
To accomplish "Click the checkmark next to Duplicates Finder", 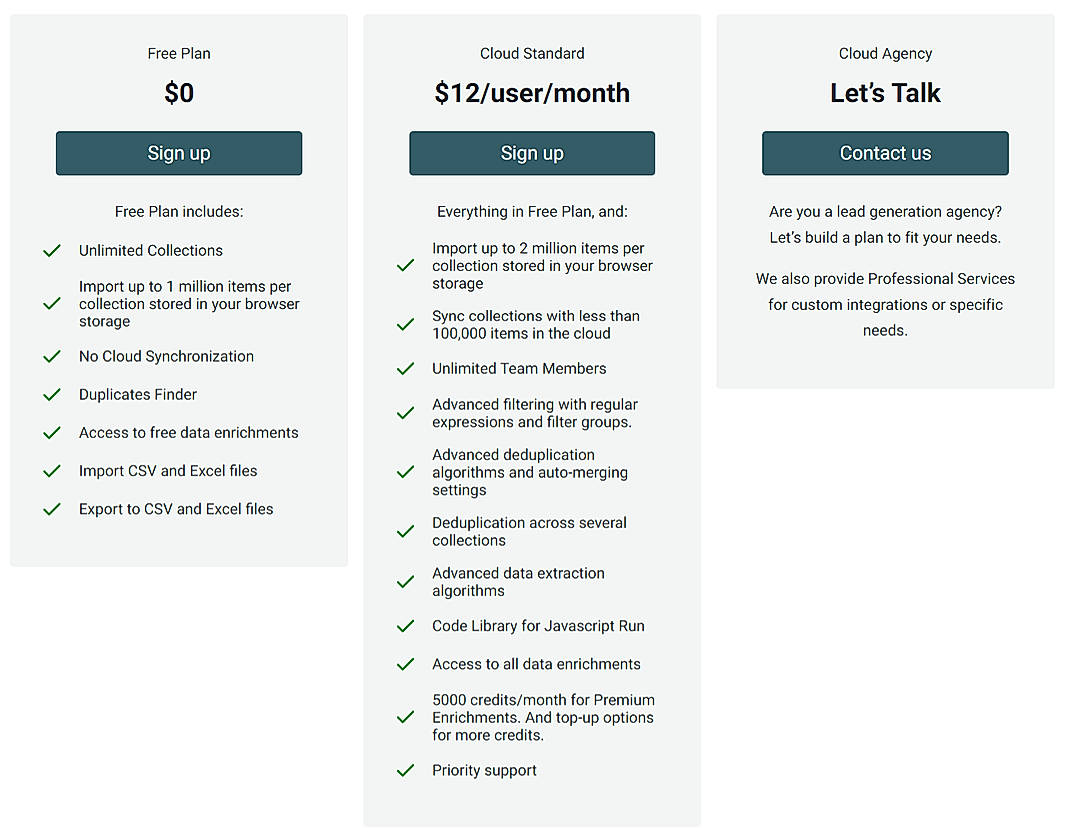I will point(52,394).
